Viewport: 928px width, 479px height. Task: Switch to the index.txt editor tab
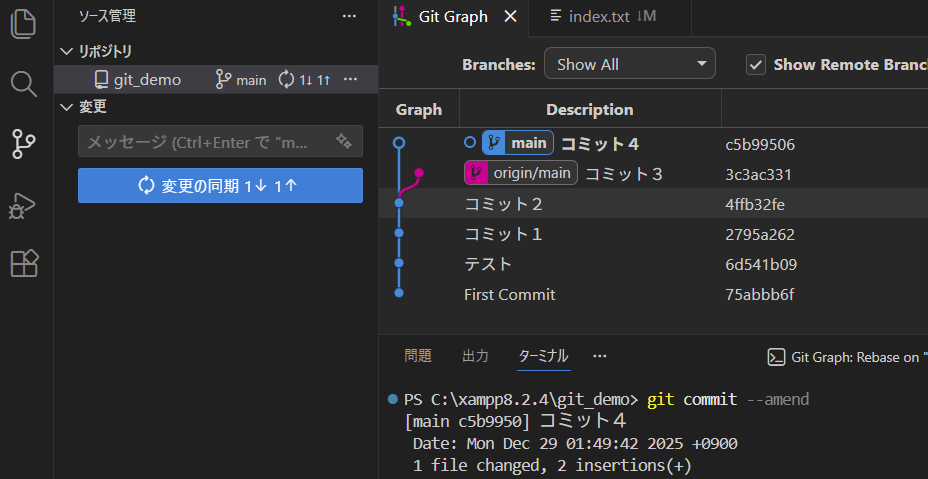click(x=603, y=17)
